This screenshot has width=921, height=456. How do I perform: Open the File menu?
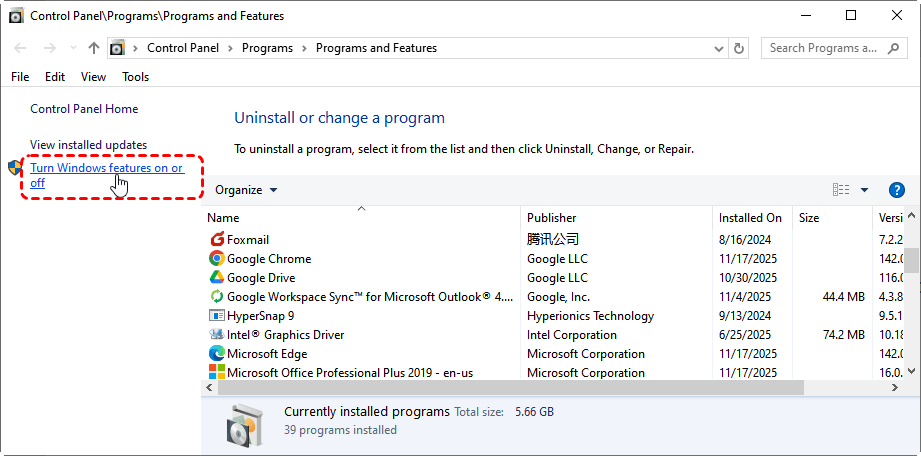tap(21, 77)
